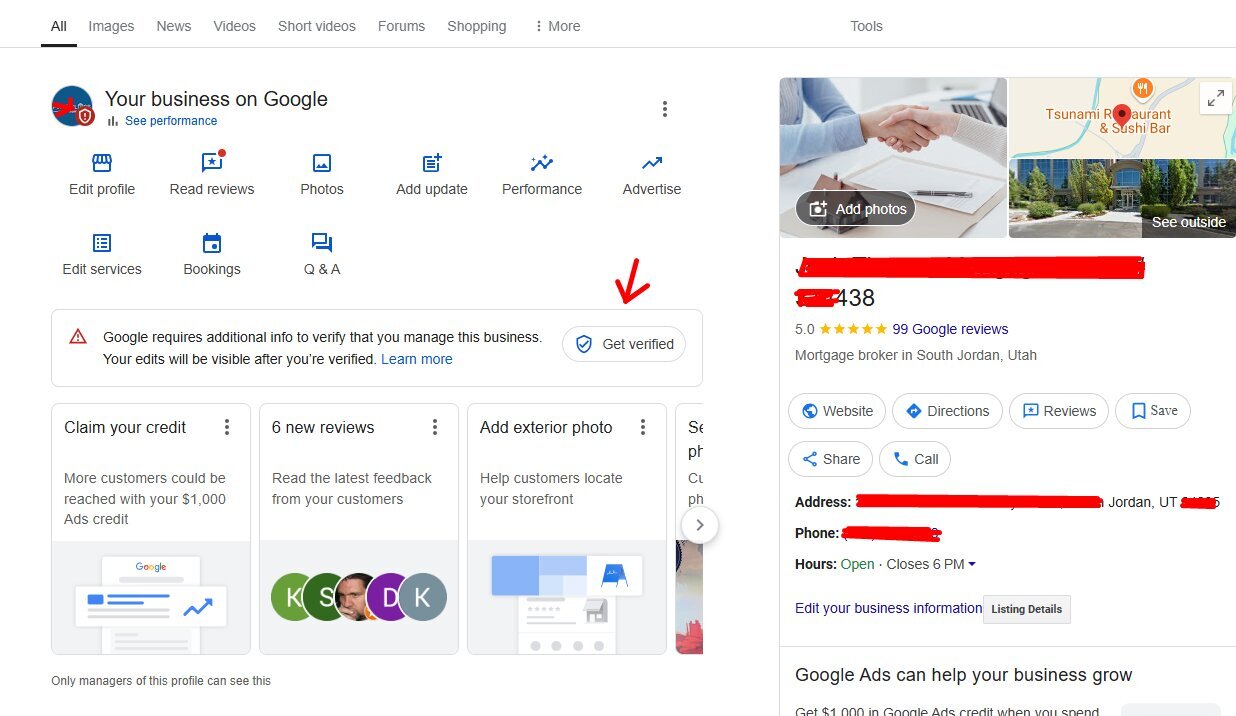This screenshot has height=716, width=1236.
Task: Click Add photos on the handshake image
Action: (x=855, y=209)
